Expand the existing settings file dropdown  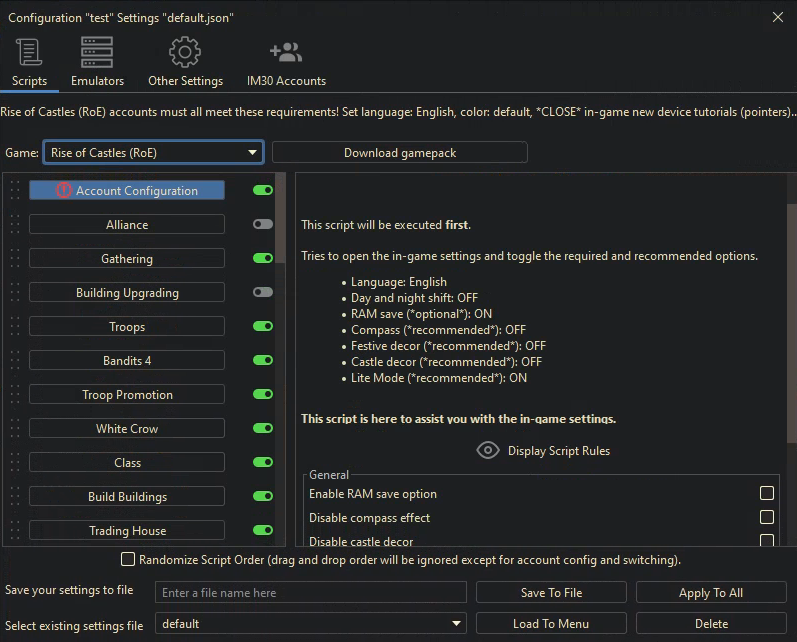(310, 624)
